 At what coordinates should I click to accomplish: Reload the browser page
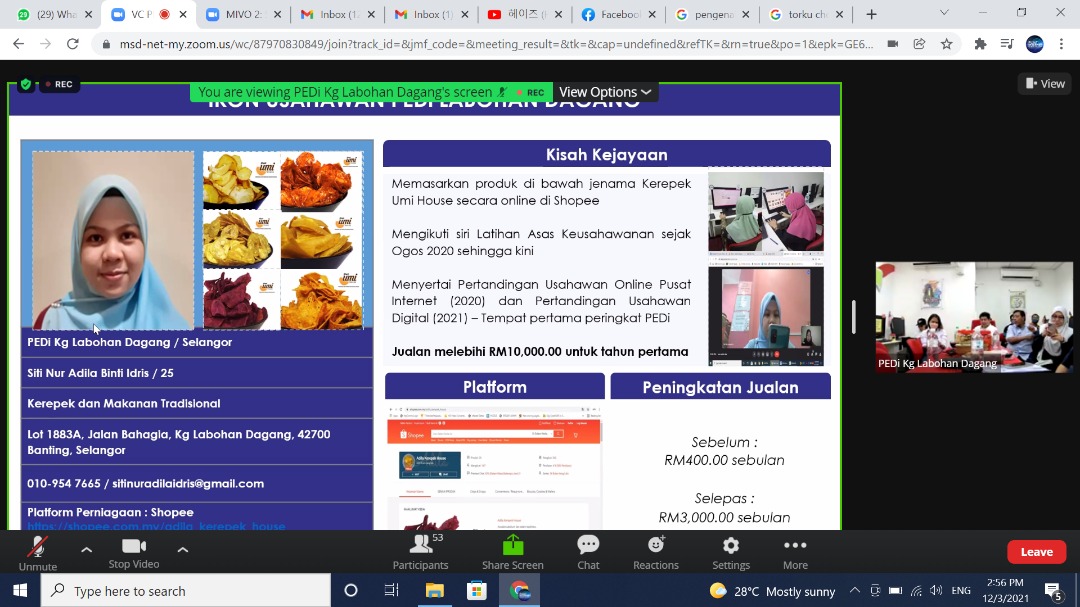click(x=72, y=44)
